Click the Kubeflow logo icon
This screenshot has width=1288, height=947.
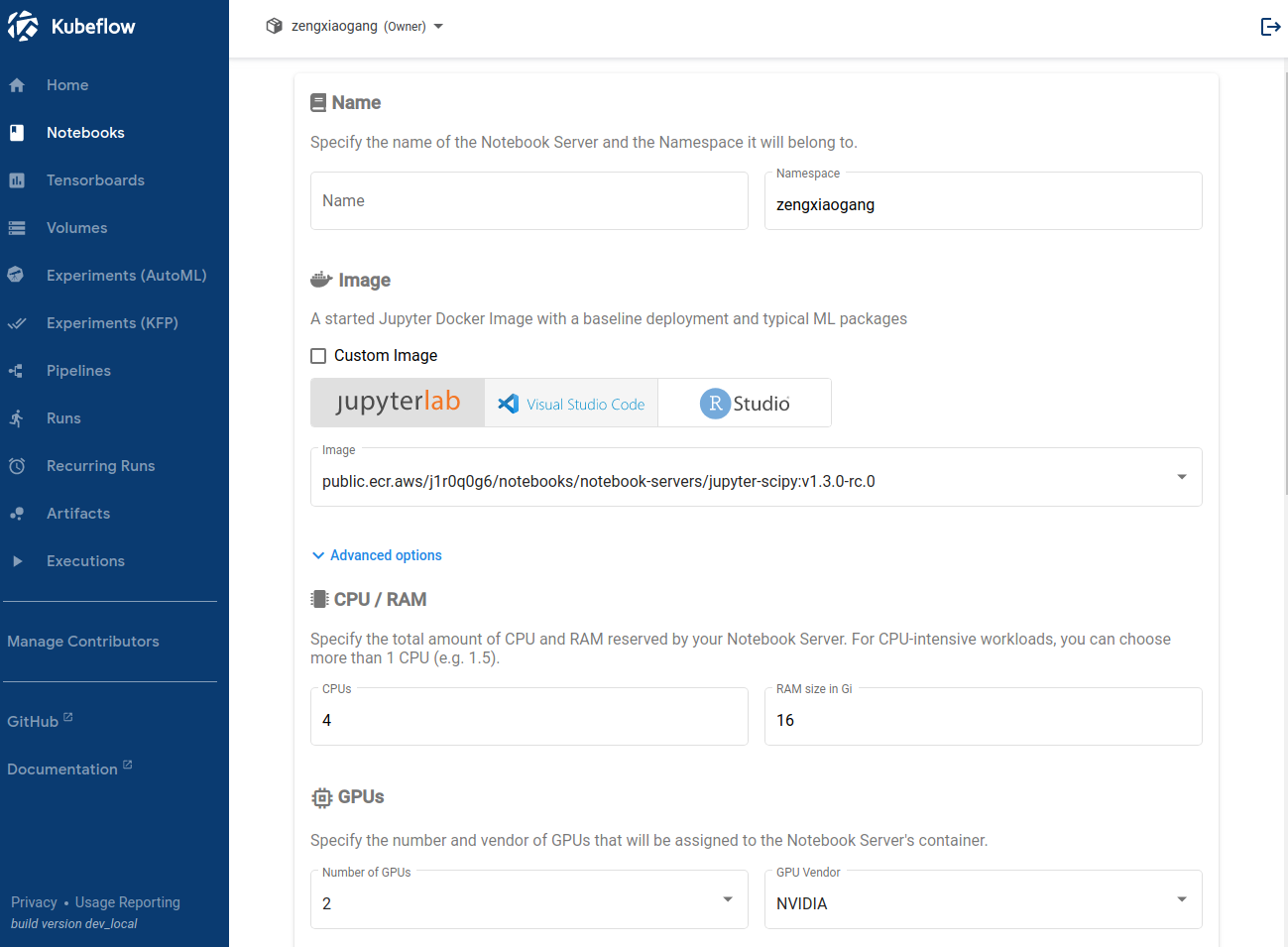point(23,26)
